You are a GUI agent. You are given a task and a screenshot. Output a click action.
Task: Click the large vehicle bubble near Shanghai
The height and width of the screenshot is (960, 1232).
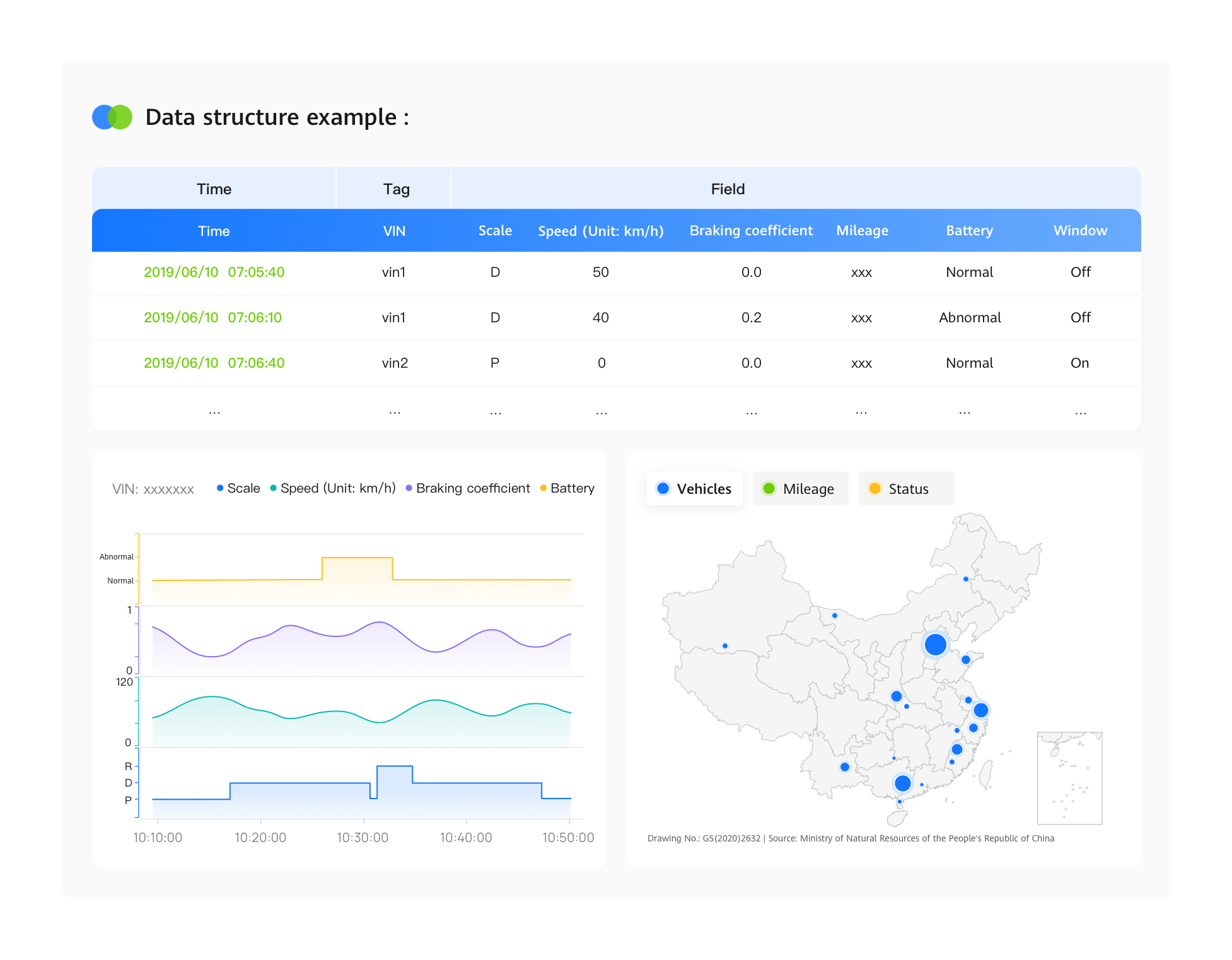980,710
